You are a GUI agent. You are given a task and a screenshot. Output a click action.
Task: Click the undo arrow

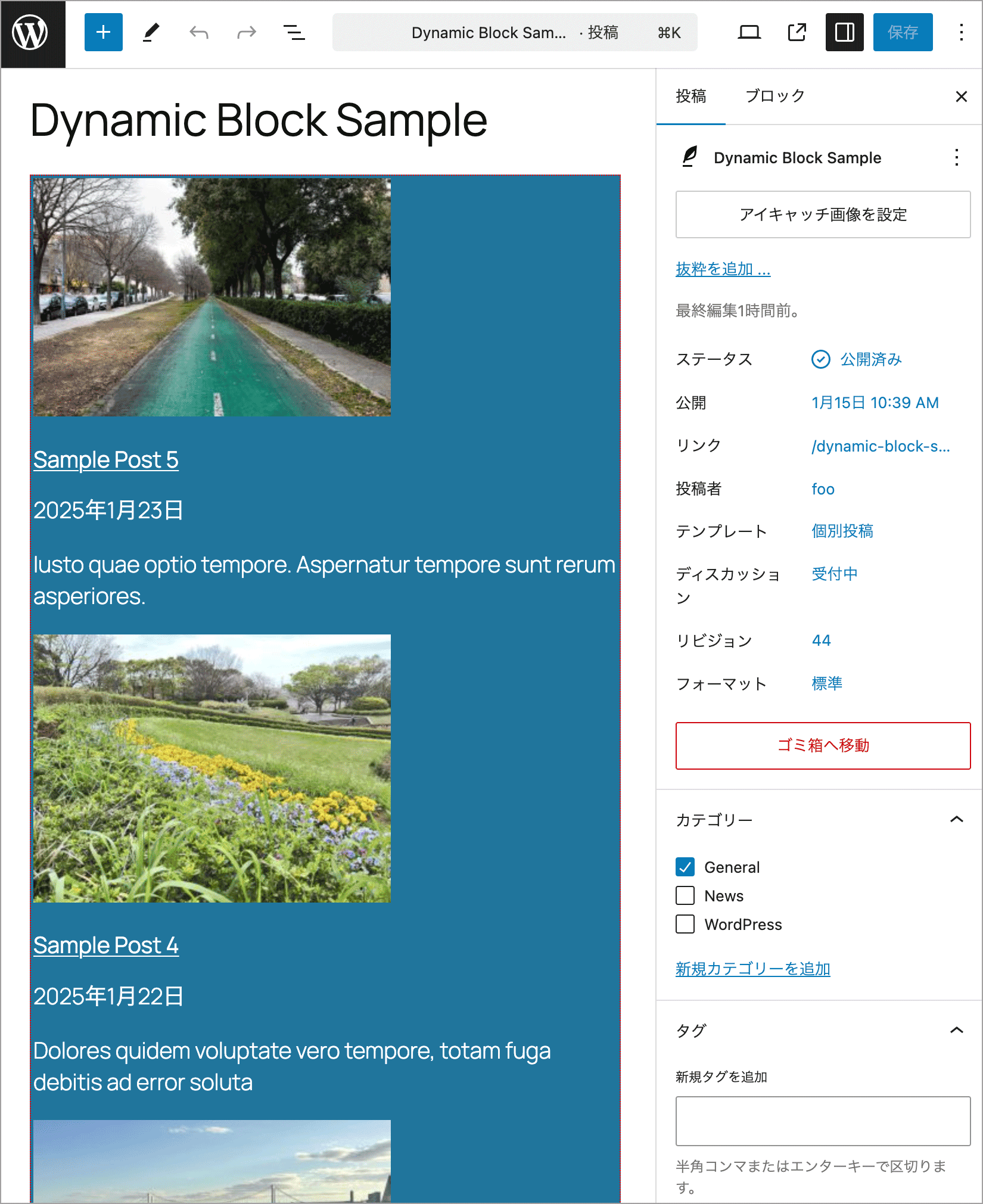pyautogui.click(x=199, y=32)
